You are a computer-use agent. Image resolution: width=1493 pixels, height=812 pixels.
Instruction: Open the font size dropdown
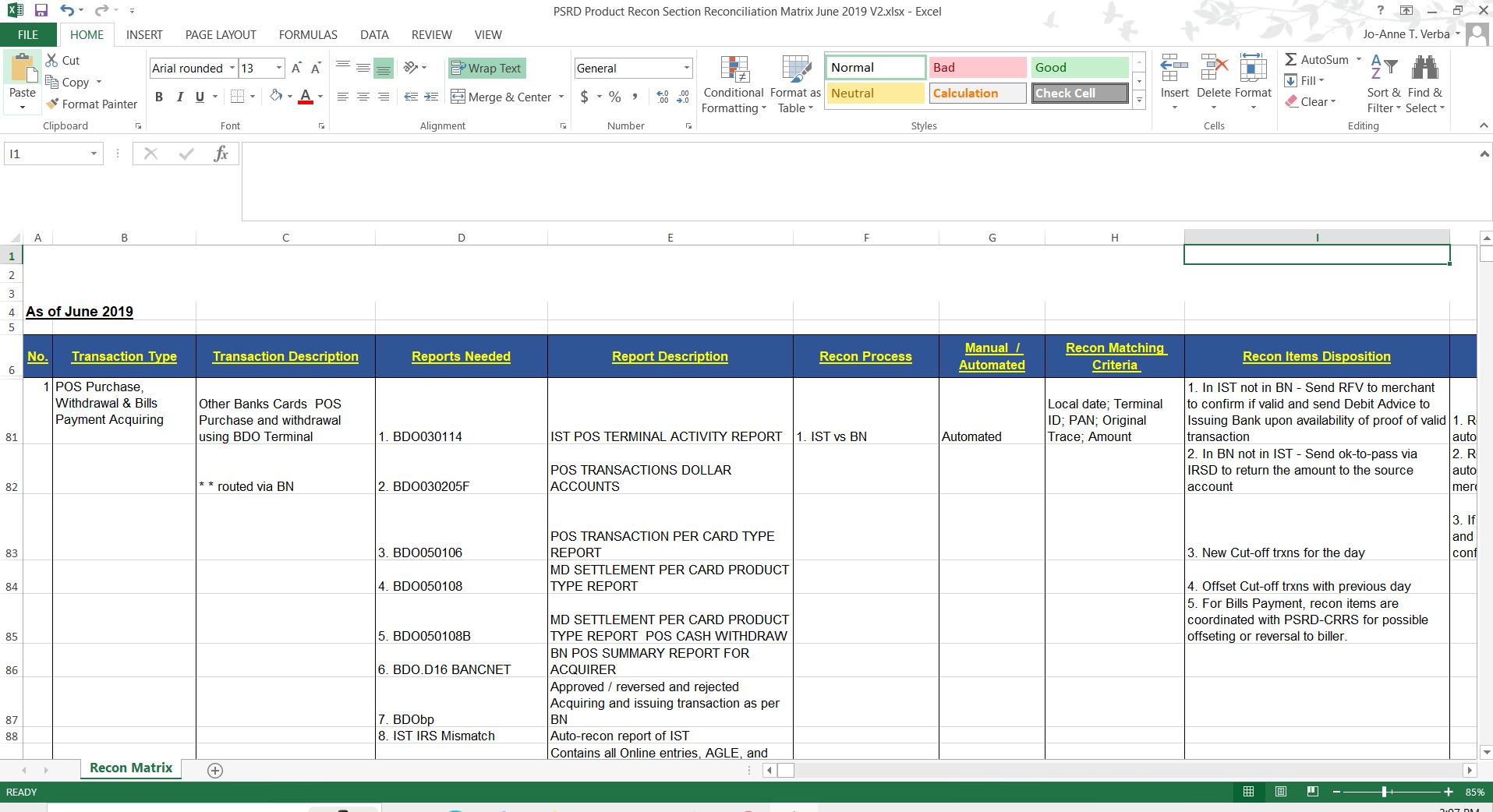point(279,68)
